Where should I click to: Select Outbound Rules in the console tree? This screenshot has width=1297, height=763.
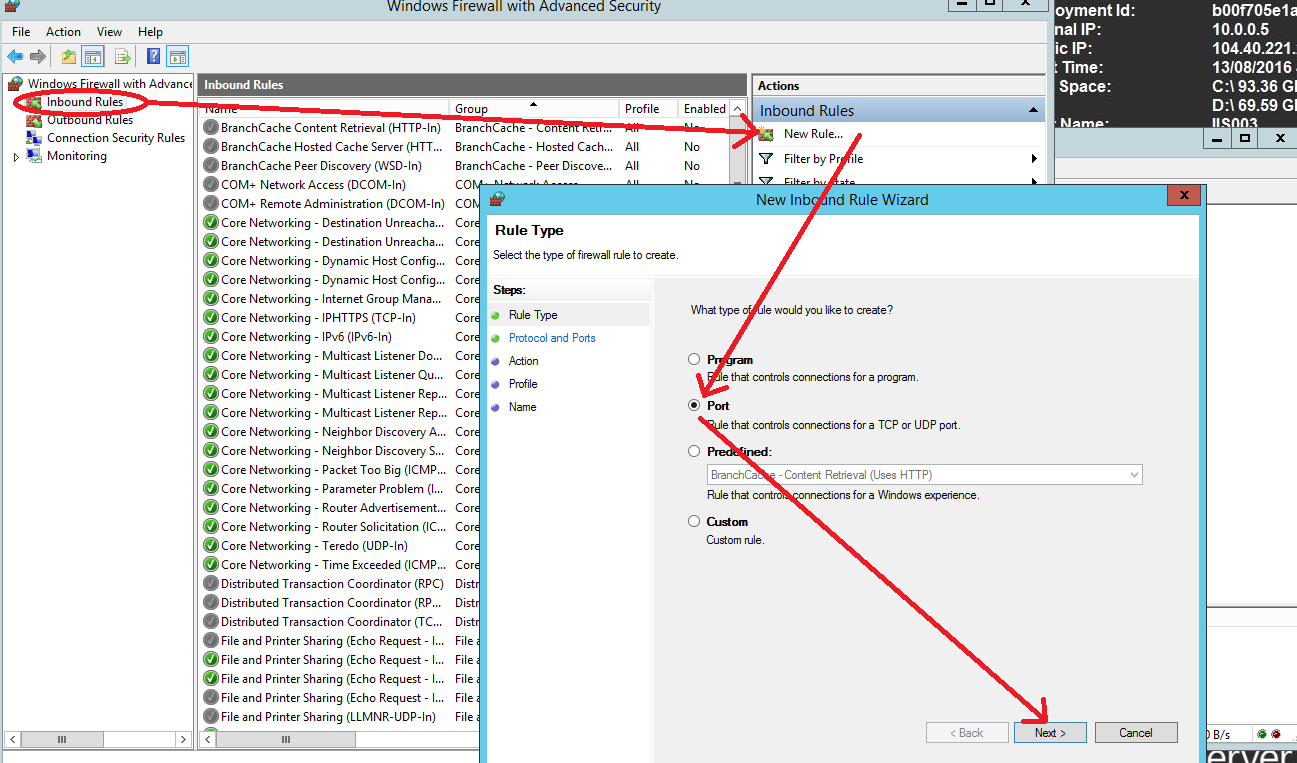90,120
